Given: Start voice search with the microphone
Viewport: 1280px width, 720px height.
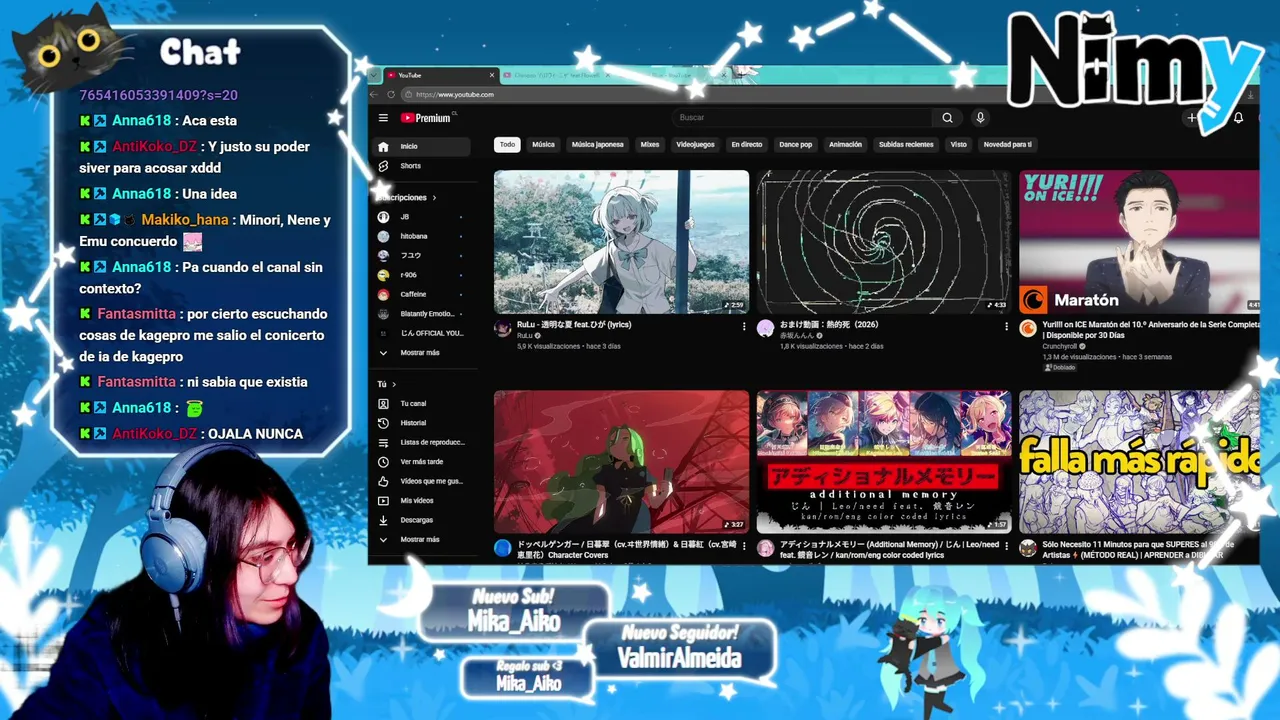Looking at the screenshot, I should [980, 118].
